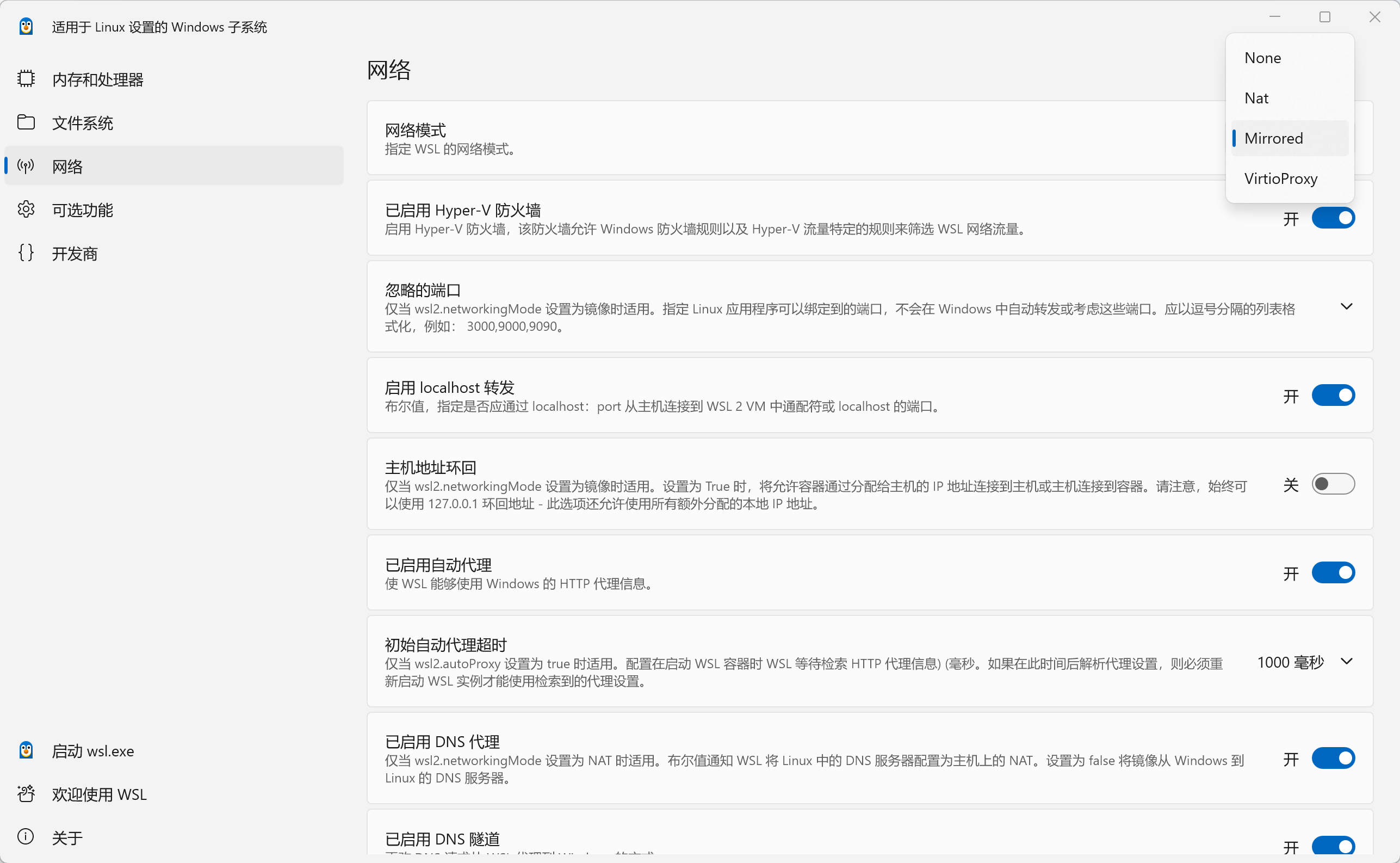This screenshot has height=863, width=1400.
Task: Toggle the Hyper-V 防火墙 switch off
Action: pos(1333,218)
